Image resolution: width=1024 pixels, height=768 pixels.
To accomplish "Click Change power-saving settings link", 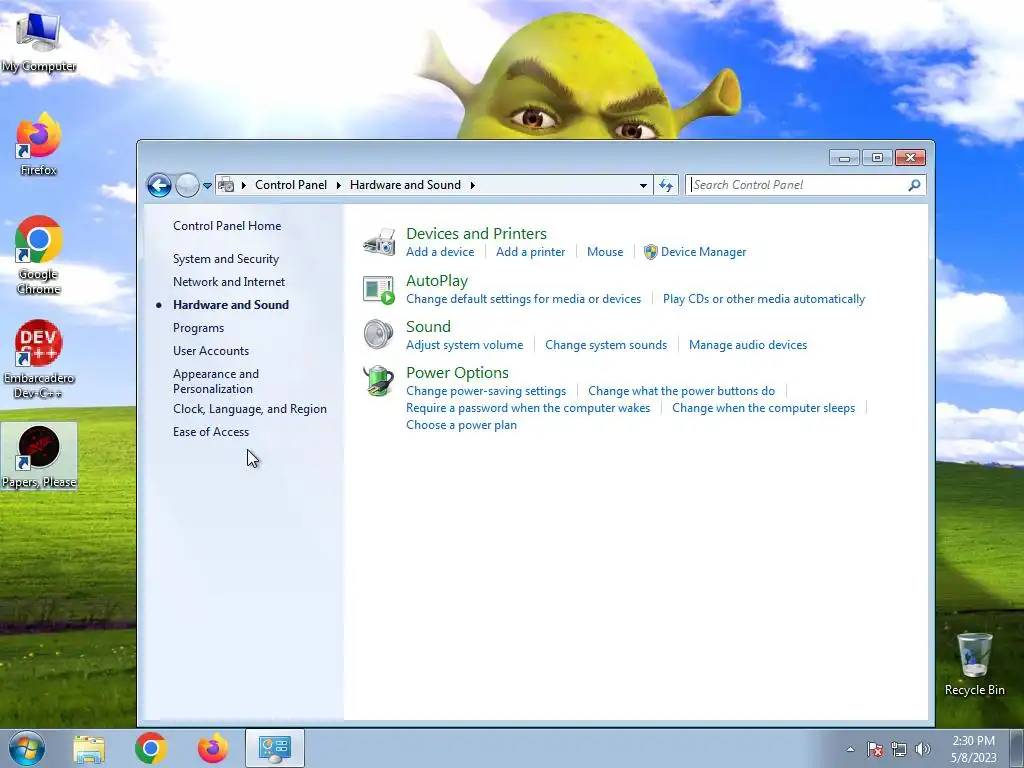I will coord(486,391).
